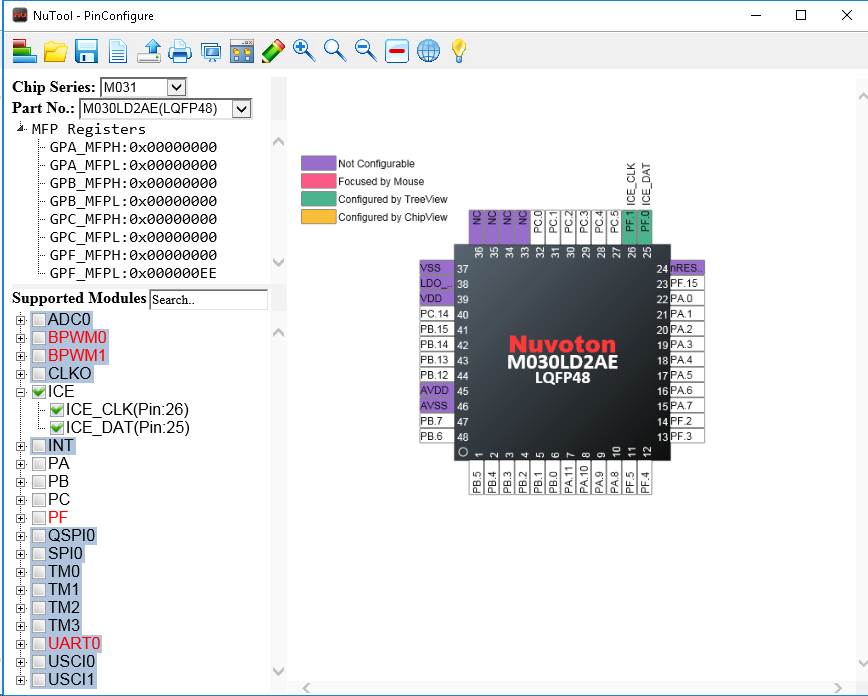Expand the ADC0 module node
The image size is (868, 696).
[x=20, y=320]
